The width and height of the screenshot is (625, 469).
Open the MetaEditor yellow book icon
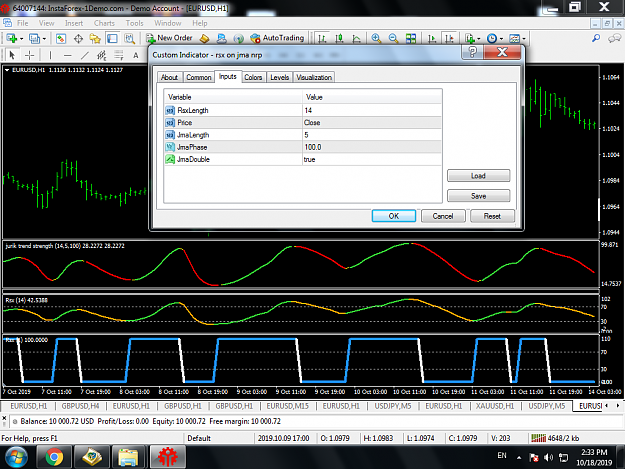(204, 39)
